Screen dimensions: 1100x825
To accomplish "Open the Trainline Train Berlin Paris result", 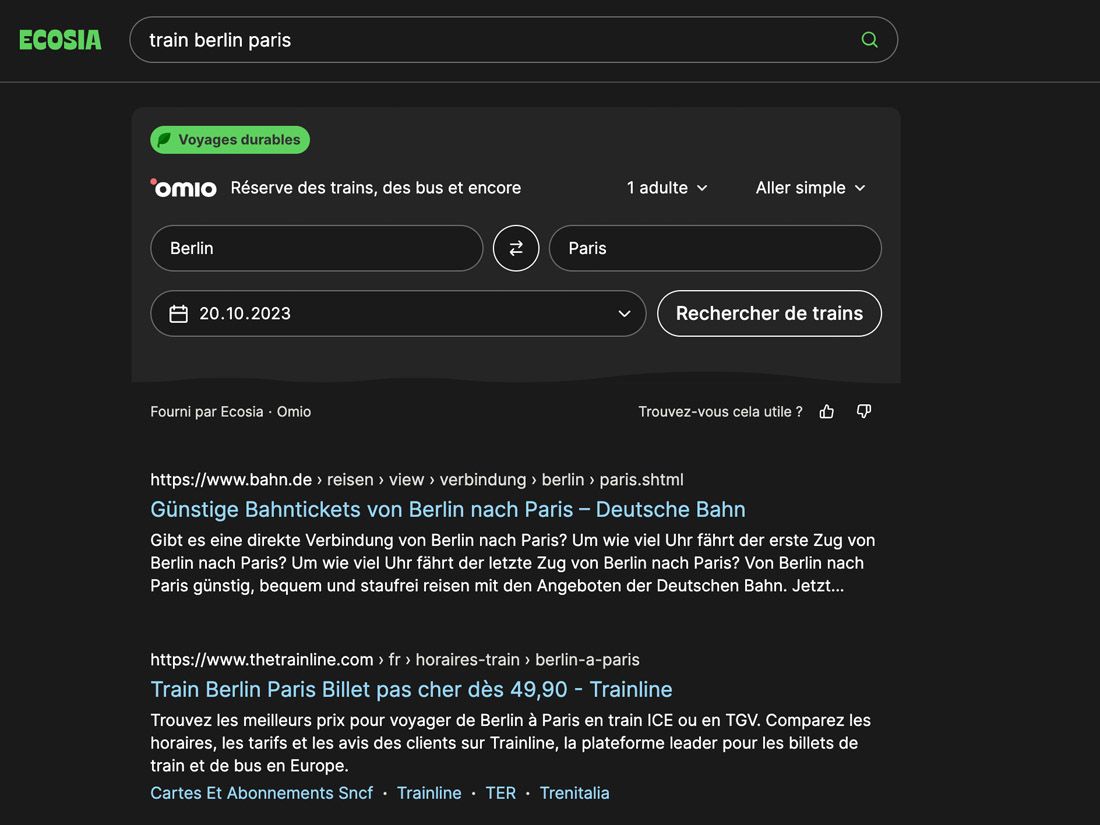I will [x=411, y=690].
